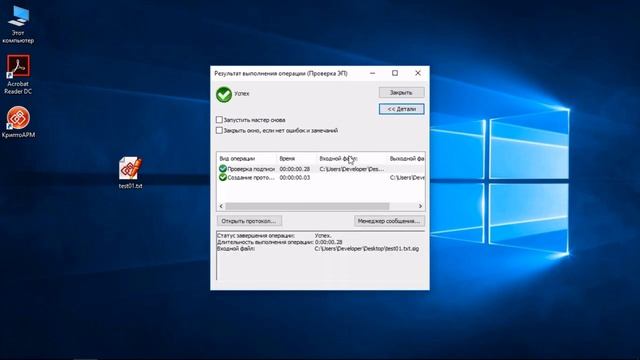Click the Выходной фа column header
Image resolution: width=640 pixels, height=360 pixels.
point(406,158)
